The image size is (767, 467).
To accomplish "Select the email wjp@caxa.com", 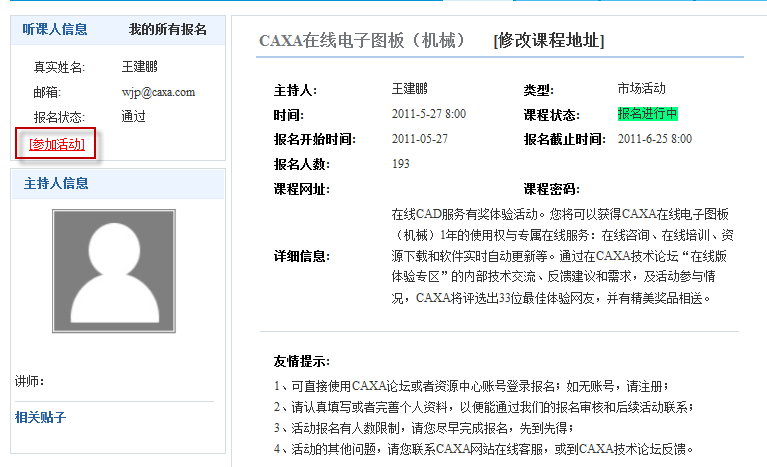I will click(x=158, y=92).
